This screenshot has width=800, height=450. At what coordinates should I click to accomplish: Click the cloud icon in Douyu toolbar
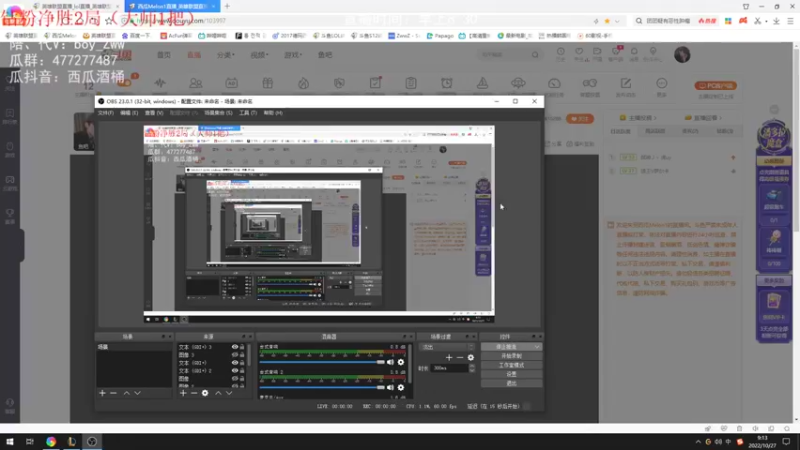point(518,83)
